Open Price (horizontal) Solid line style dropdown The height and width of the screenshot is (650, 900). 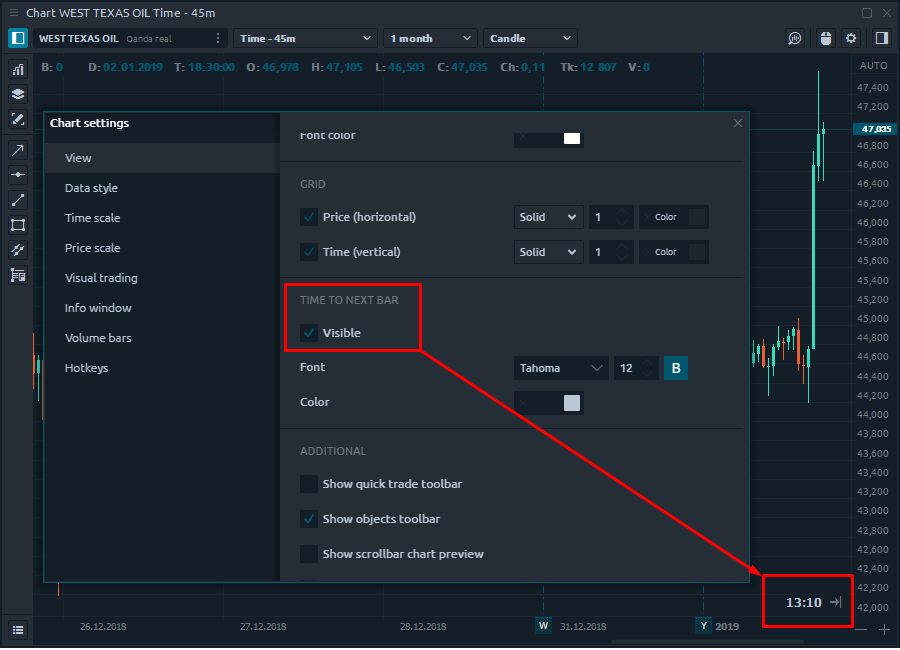click(x=548, y=217)
